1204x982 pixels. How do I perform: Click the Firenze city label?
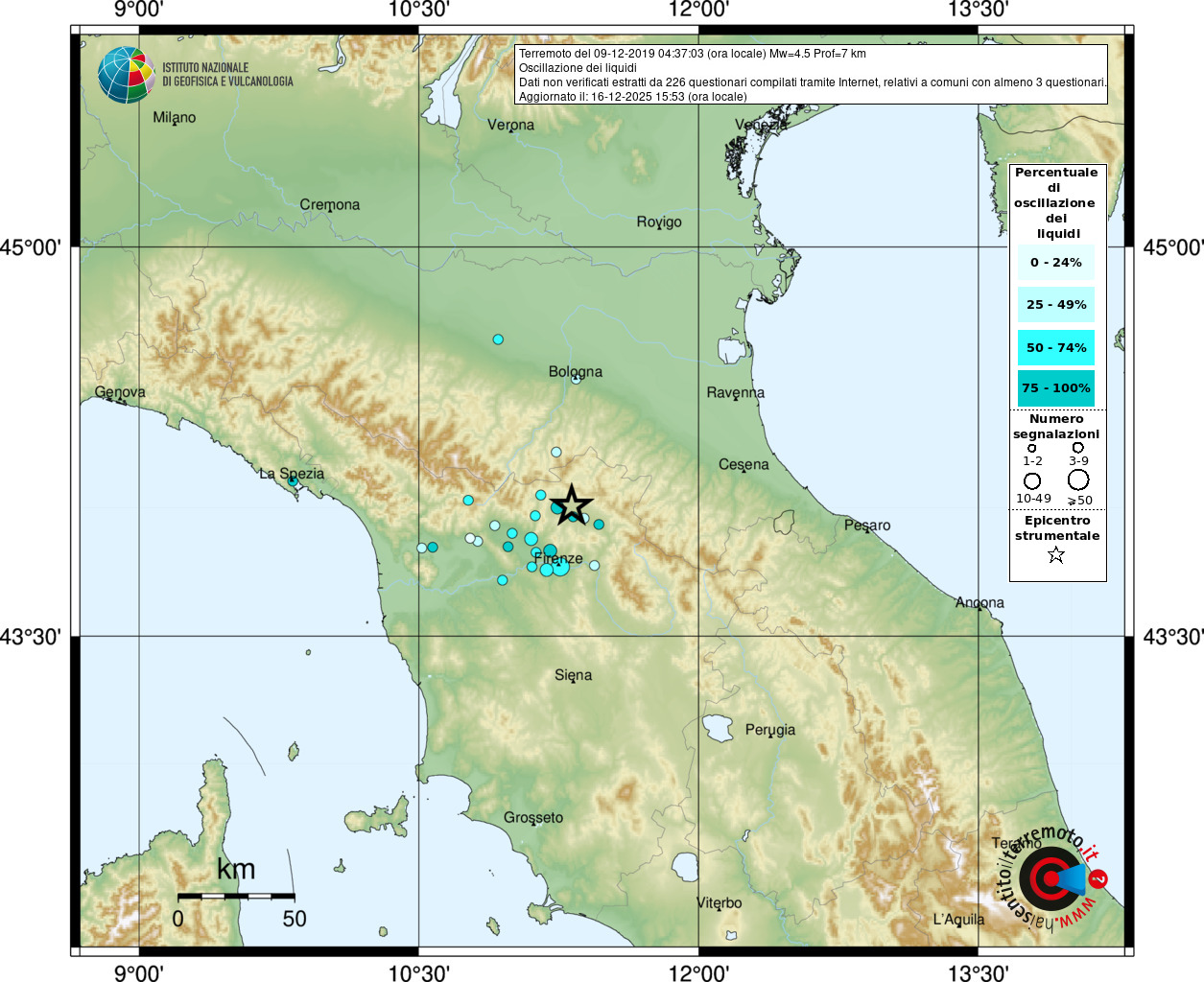(x=558, y=558)
